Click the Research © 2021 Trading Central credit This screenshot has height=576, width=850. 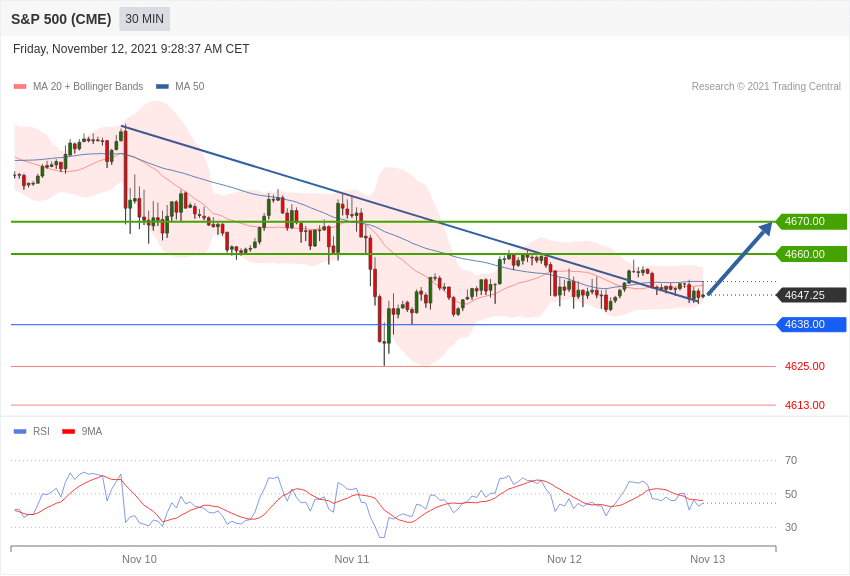point(766,86)
